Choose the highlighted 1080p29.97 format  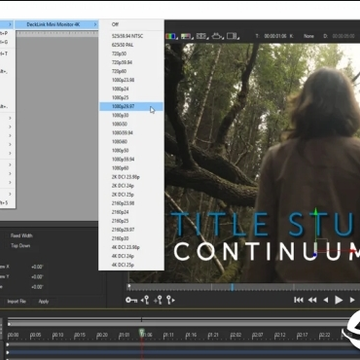point(131,106)
